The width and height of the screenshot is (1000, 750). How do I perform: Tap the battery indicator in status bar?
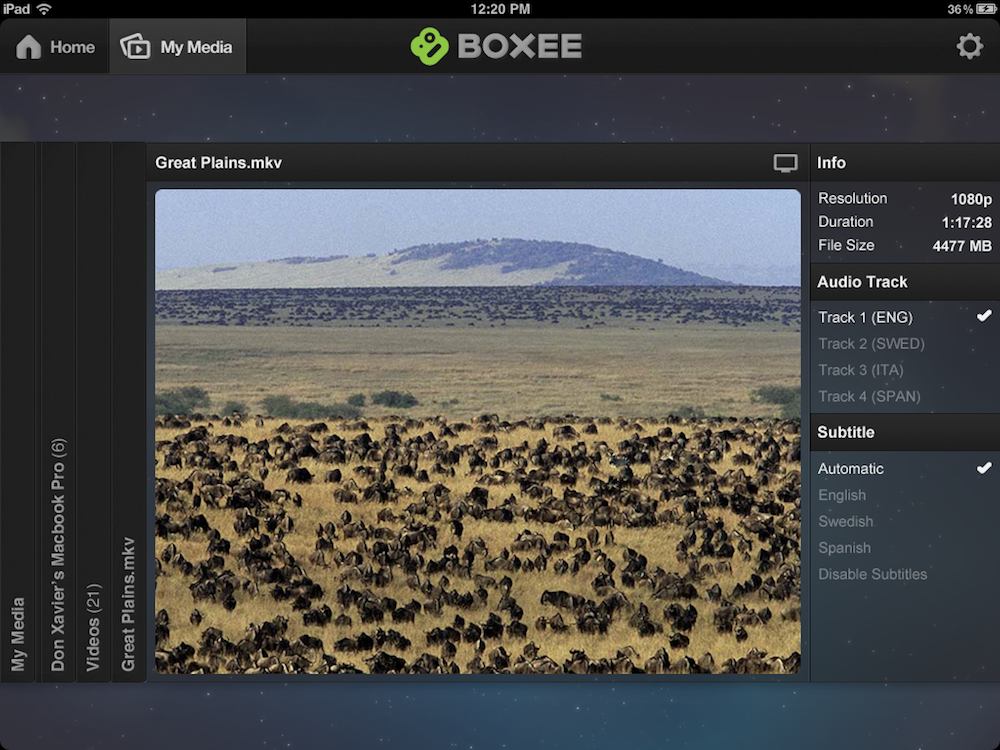click(x=985, y=9)
